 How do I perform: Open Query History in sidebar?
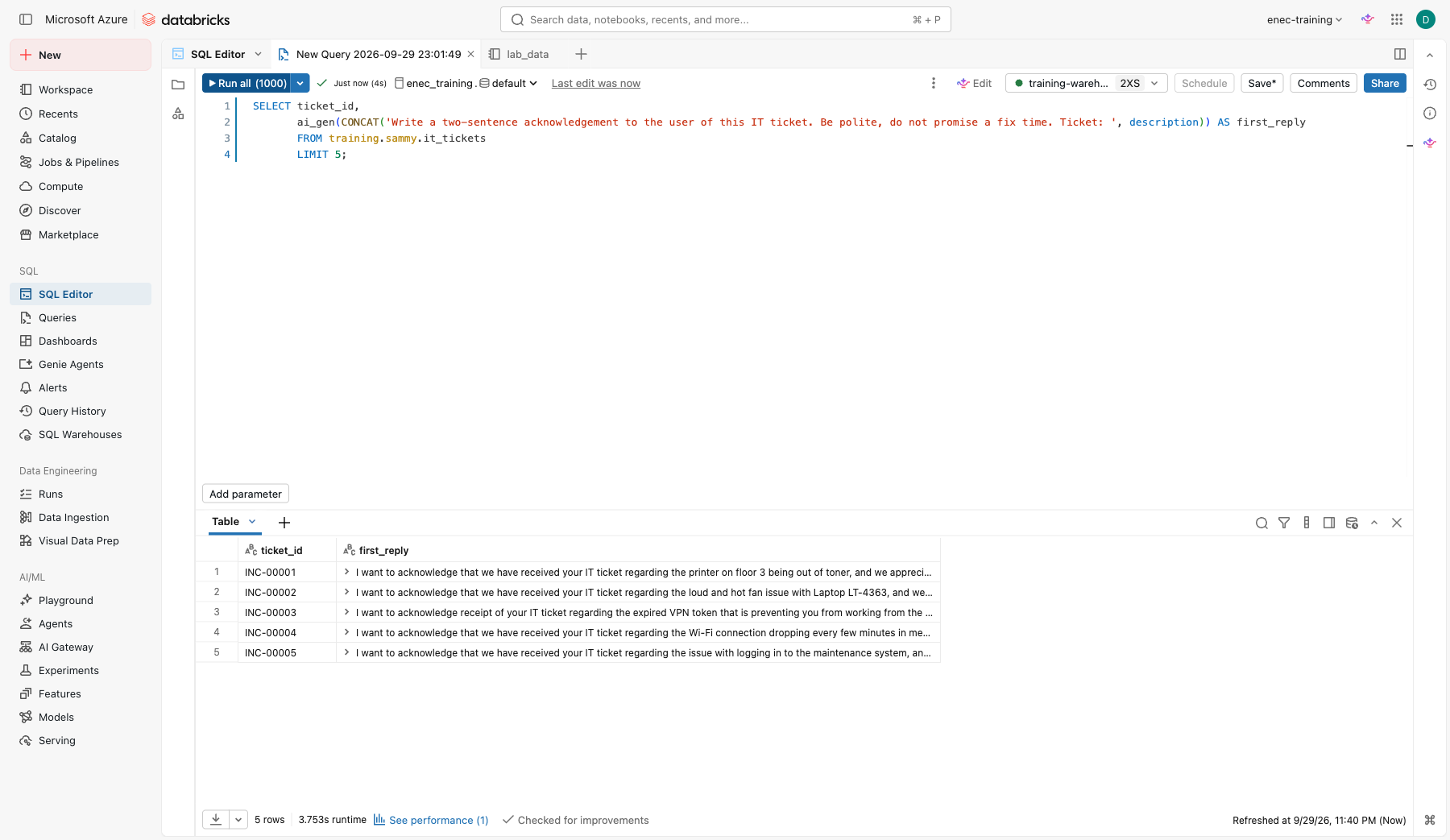(x=72, y=411)
